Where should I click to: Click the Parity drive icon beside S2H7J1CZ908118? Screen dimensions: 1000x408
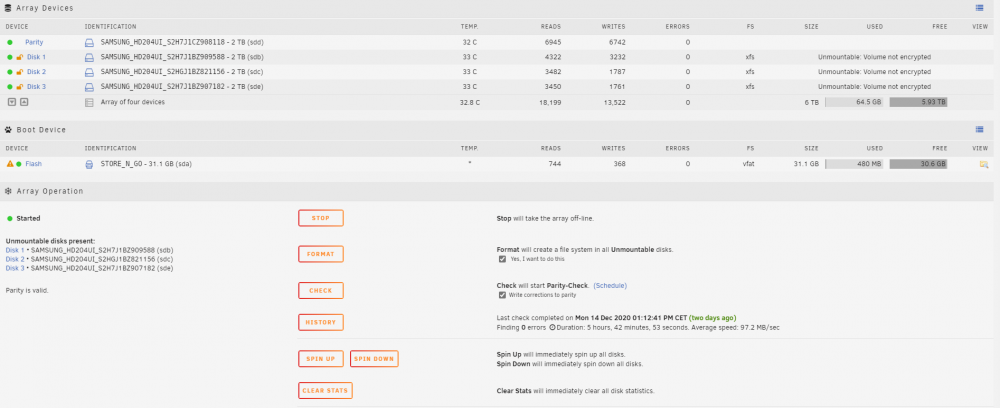(x=89, y=42)
